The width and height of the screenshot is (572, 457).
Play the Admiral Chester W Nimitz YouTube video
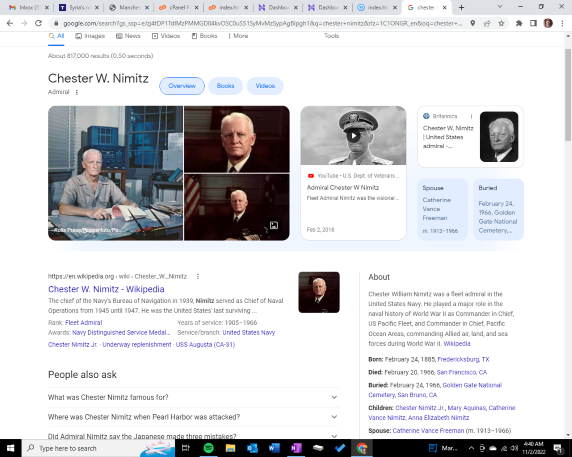point(353,136)
